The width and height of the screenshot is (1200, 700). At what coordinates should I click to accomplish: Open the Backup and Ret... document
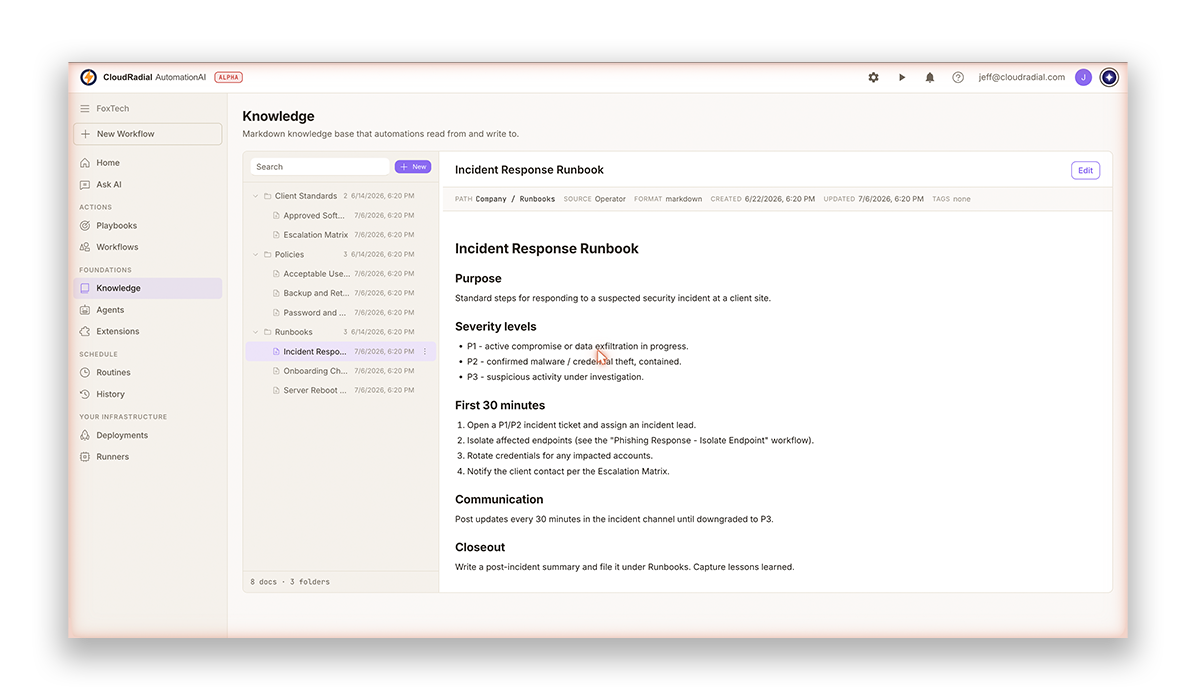[x=316, y=293]
